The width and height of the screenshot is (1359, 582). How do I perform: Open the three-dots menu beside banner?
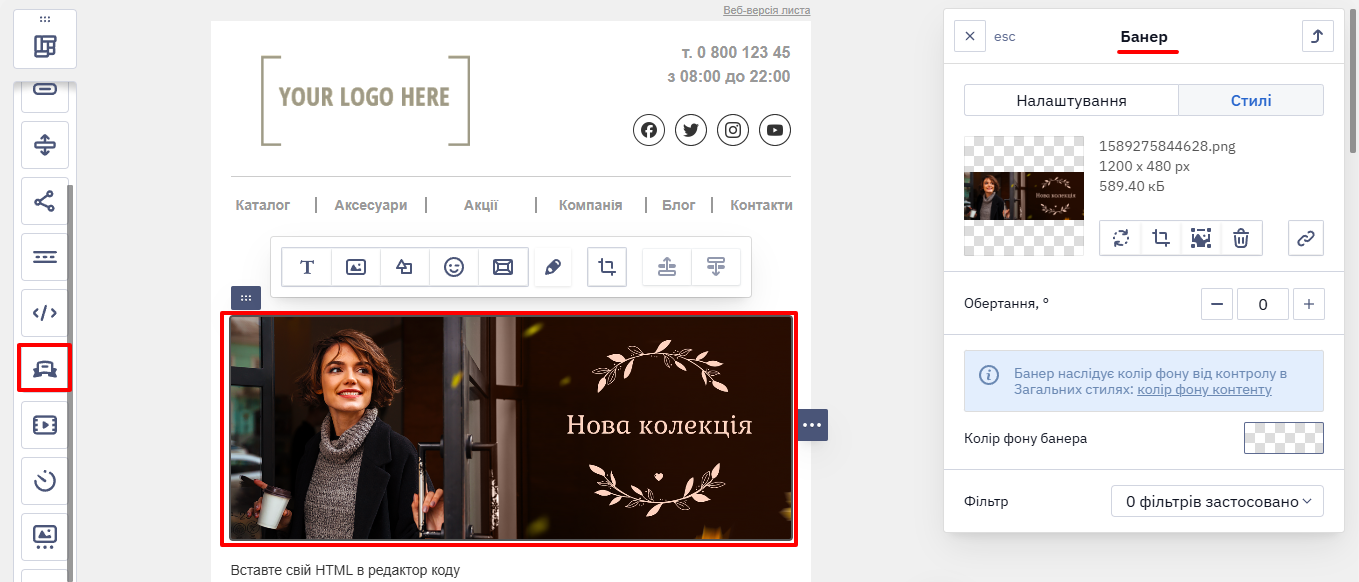(x=812, y=425)
